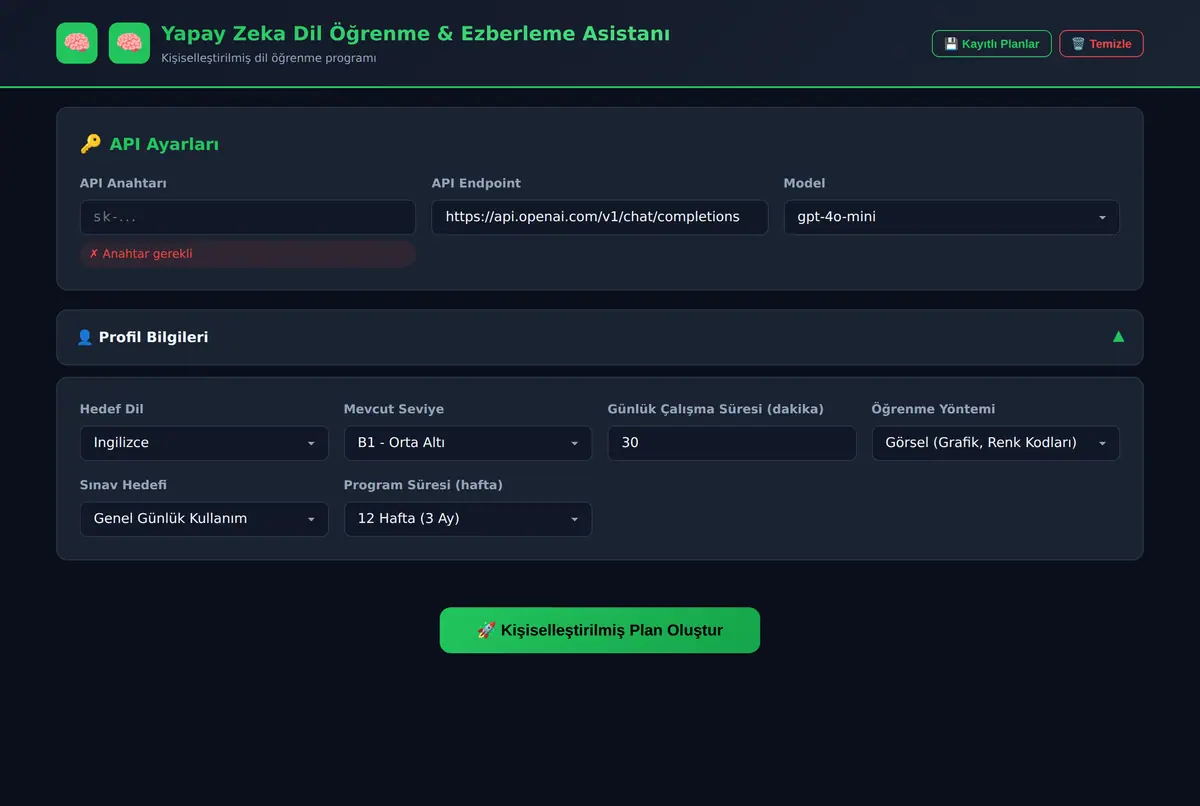This screenshot has width=1200, height=806.
Task: Click the "Mevcut Seviye" label text
Action: tap(394, 409)
